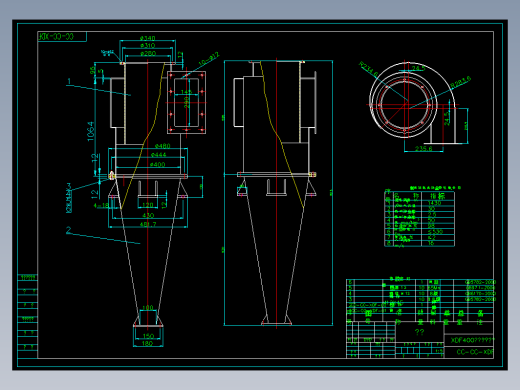Click the 1:5 scale text

click(x=439, y=351)
